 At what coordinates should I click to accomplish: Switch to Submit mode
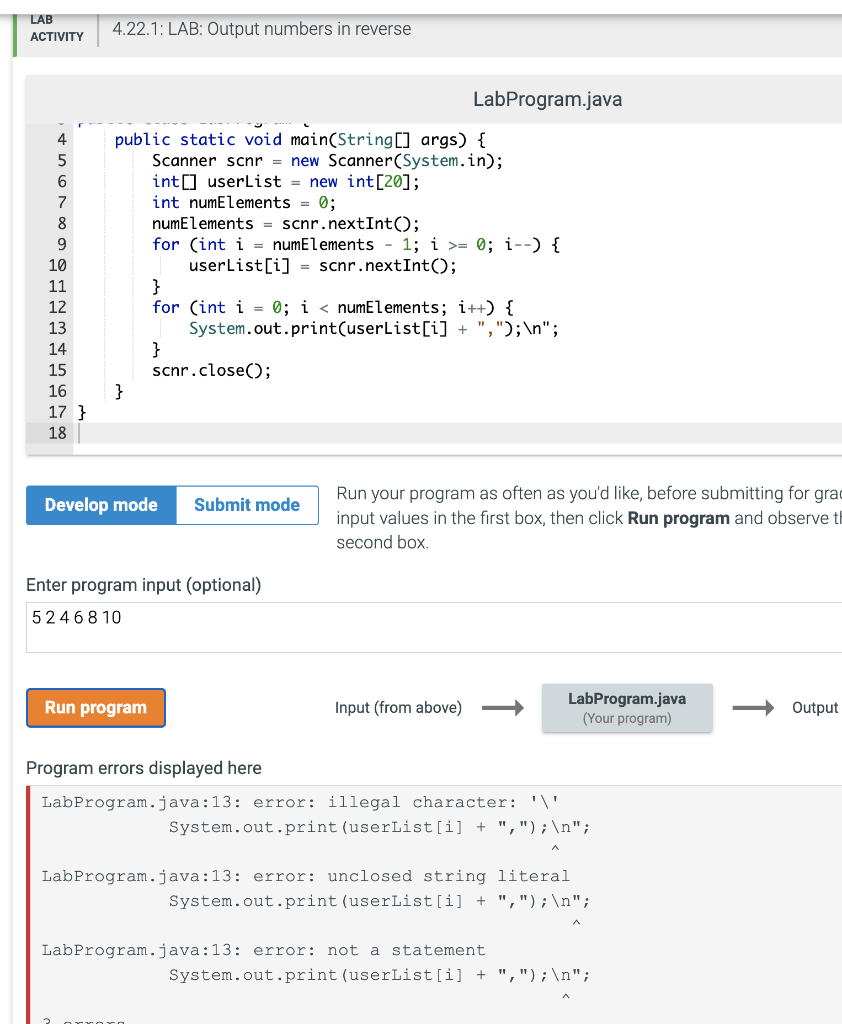[246, 505]
